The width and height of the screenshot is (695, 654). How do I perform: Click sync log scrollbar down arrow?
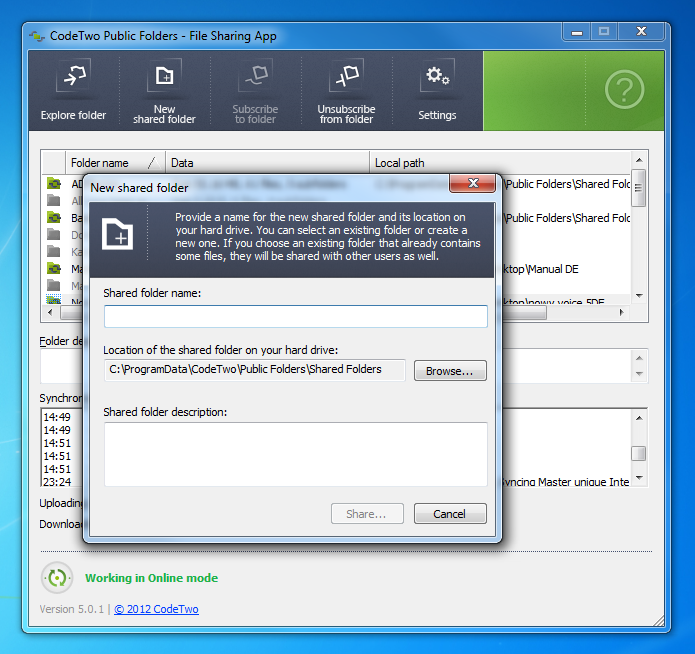point(639,478)
